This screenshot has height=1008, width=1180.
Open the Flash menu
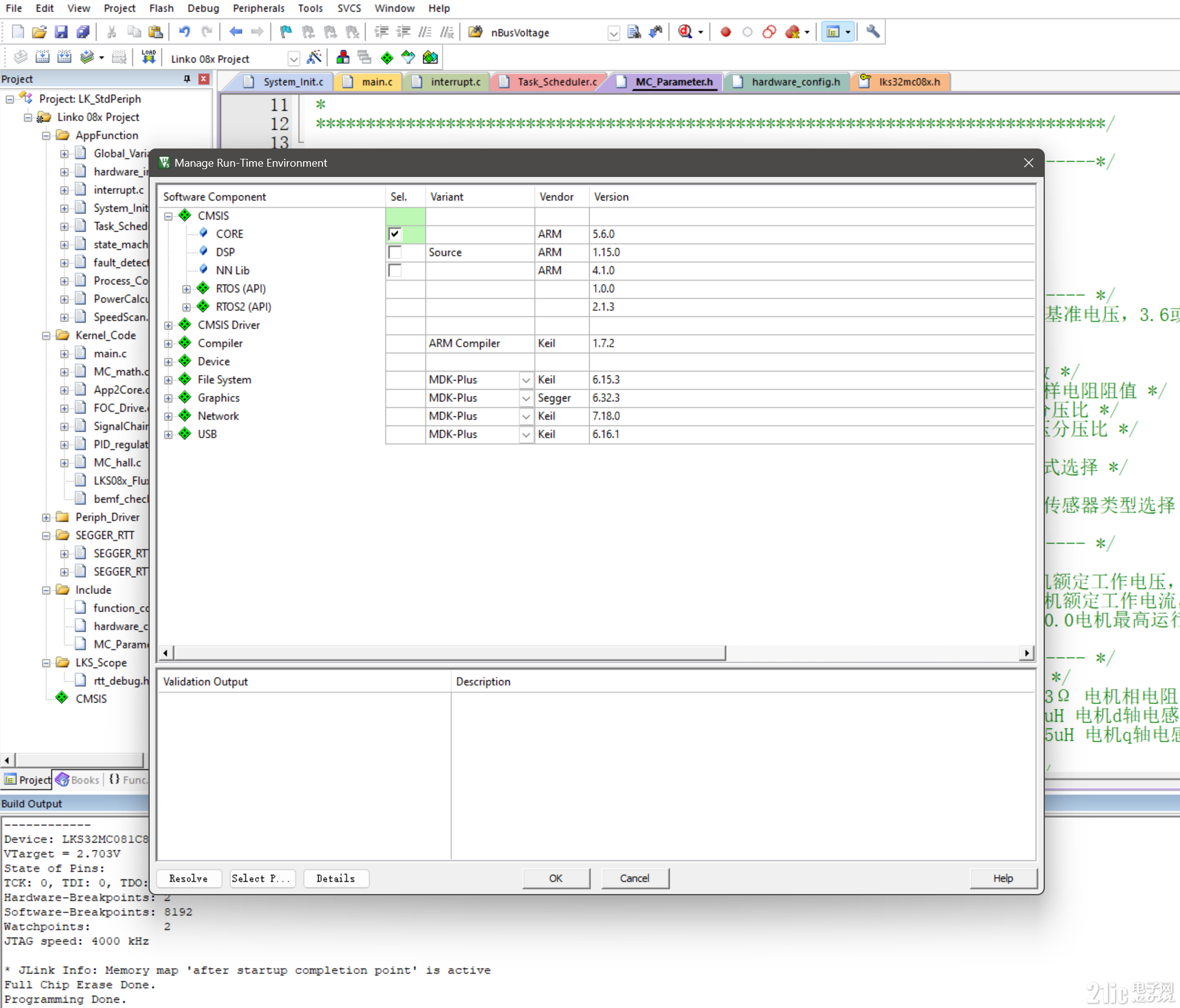(x=161, y=8)
